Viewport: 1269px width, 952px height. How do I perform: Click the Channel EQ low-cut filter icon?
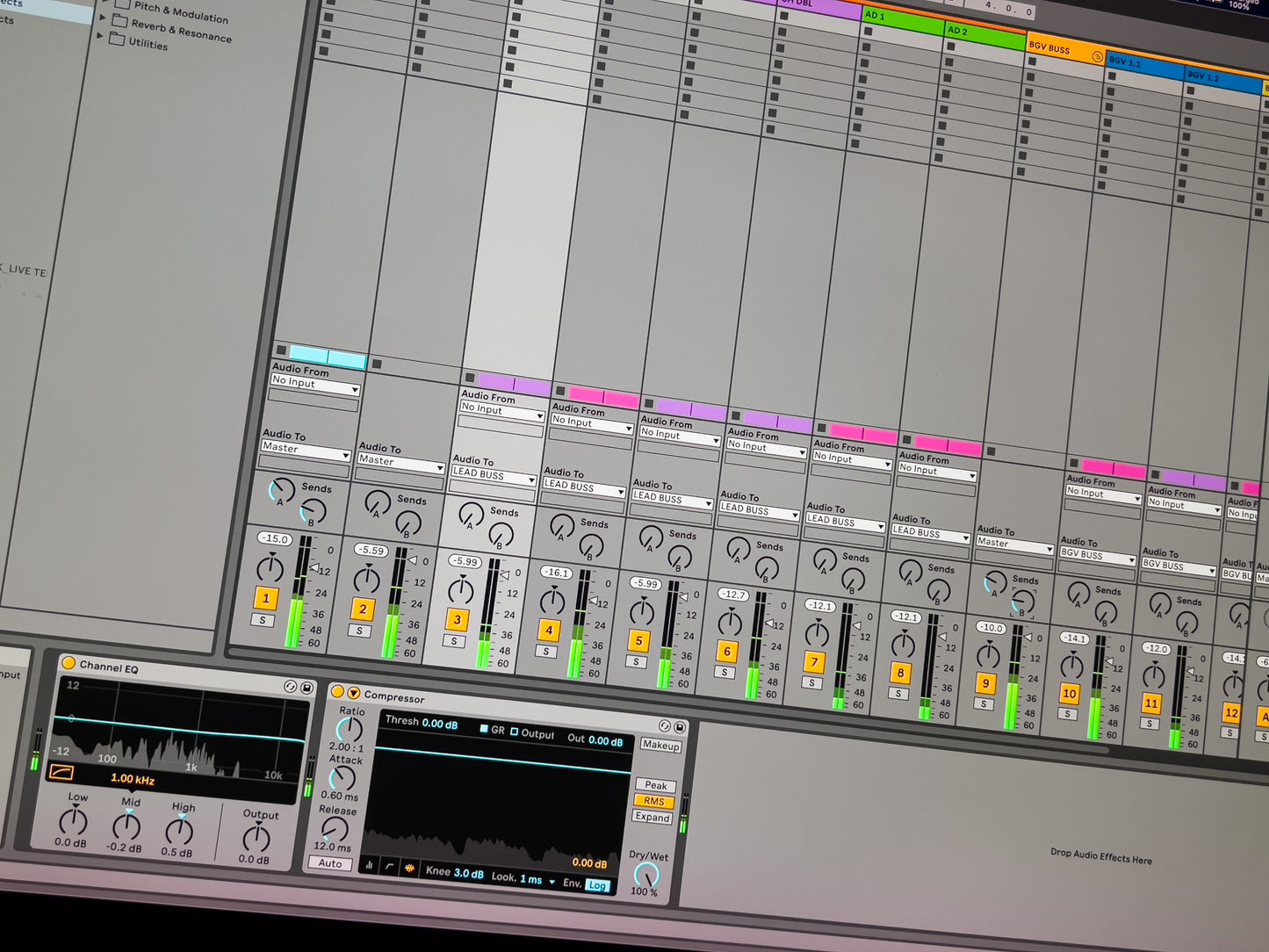[62, 772]
